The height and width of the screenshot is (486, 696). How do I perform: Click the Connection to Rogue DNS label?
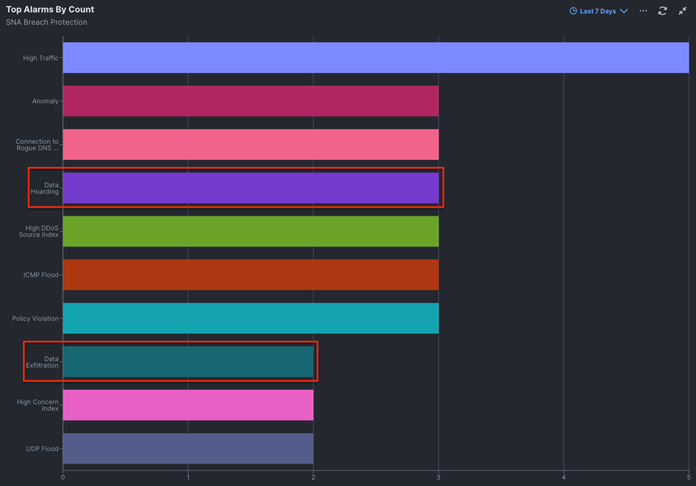[x=37, y=145]
